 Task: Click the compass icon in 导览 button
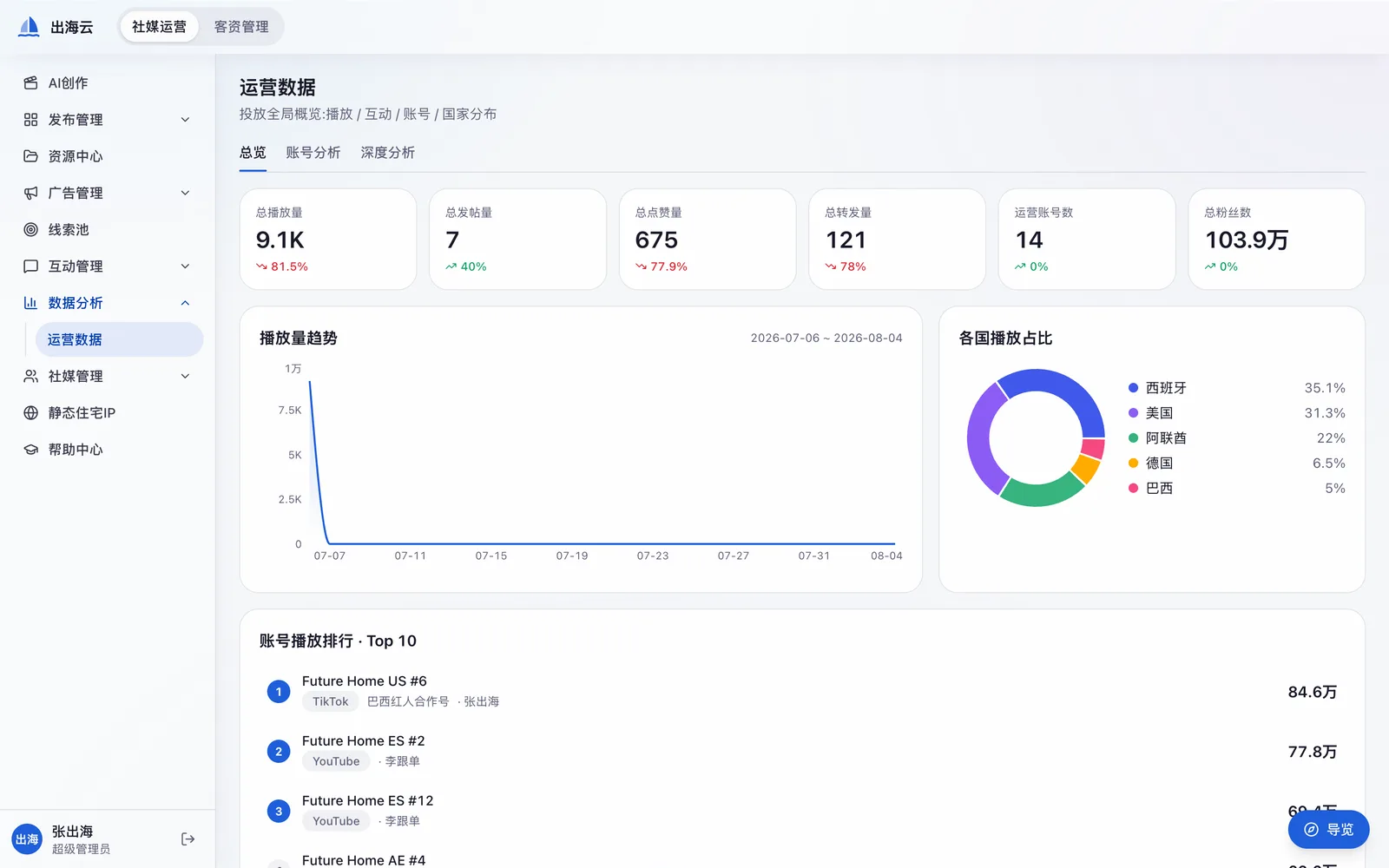(1311, 830)
